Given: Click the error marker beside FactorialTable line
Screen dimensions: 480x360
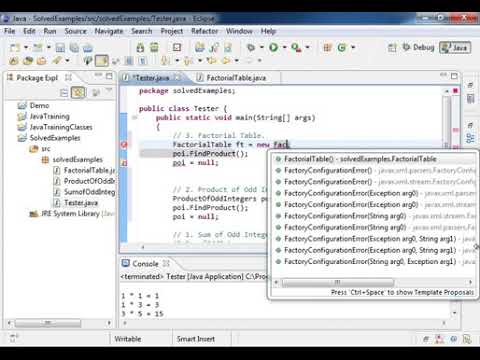Looking at the screenshot, I should tap(124, 145).
